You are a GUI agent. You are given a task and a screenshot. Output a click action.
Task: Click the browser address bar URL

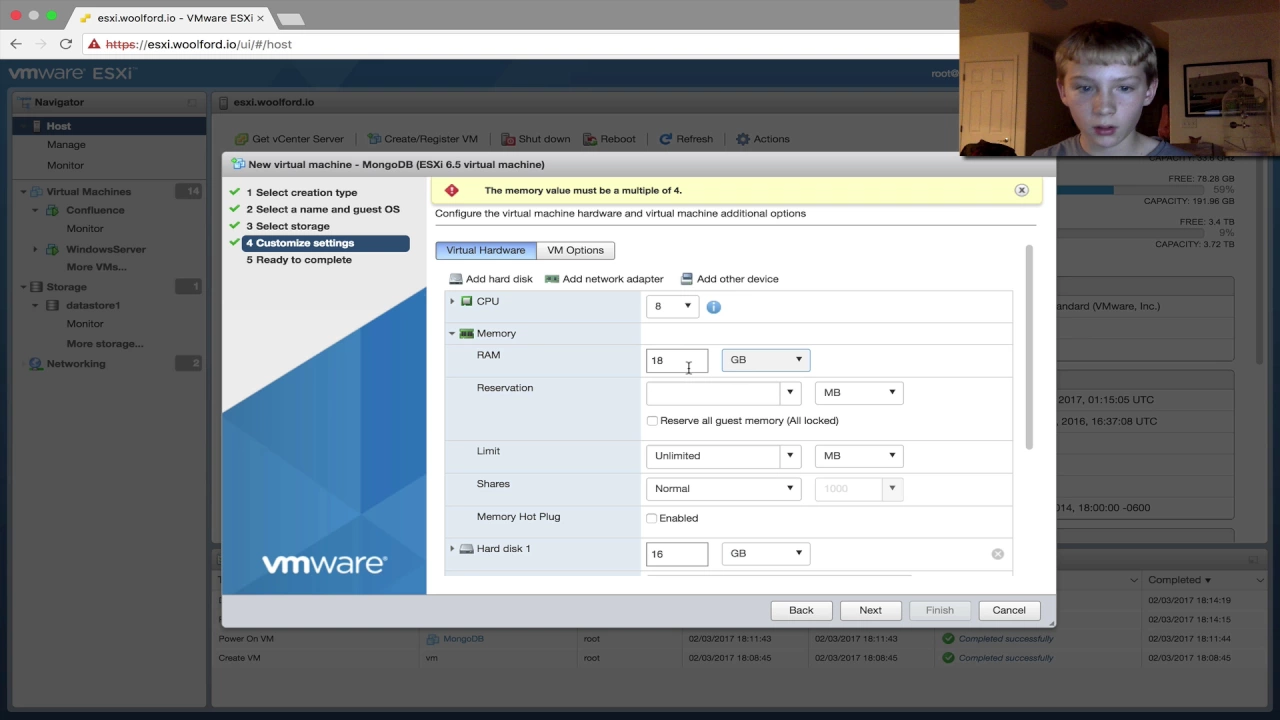click(x=199, y=44)
